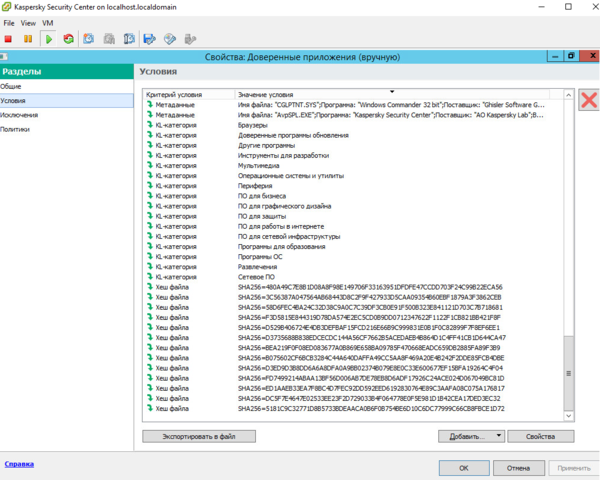The height and width of the screenshot is (480, 600).
Task: Switch to the Исключения section
Action: pos(18,115)
